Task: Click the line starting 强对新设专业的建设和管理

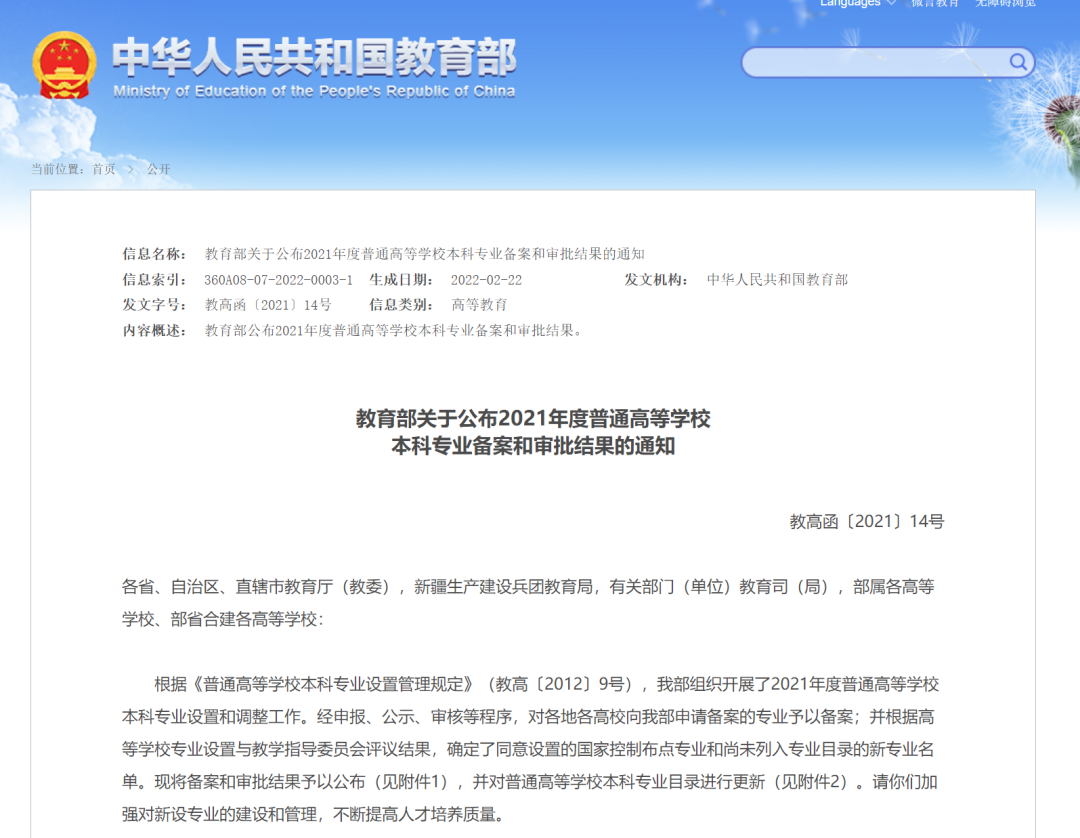Action: pos(314,815)
